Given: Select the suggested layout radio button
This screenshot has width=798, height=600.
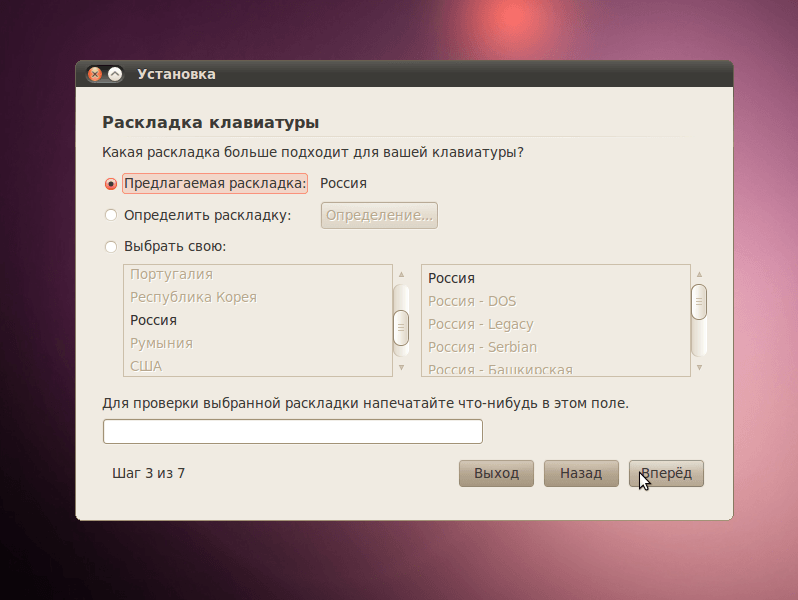Looking at the screenshot, I should coord(110,184).
